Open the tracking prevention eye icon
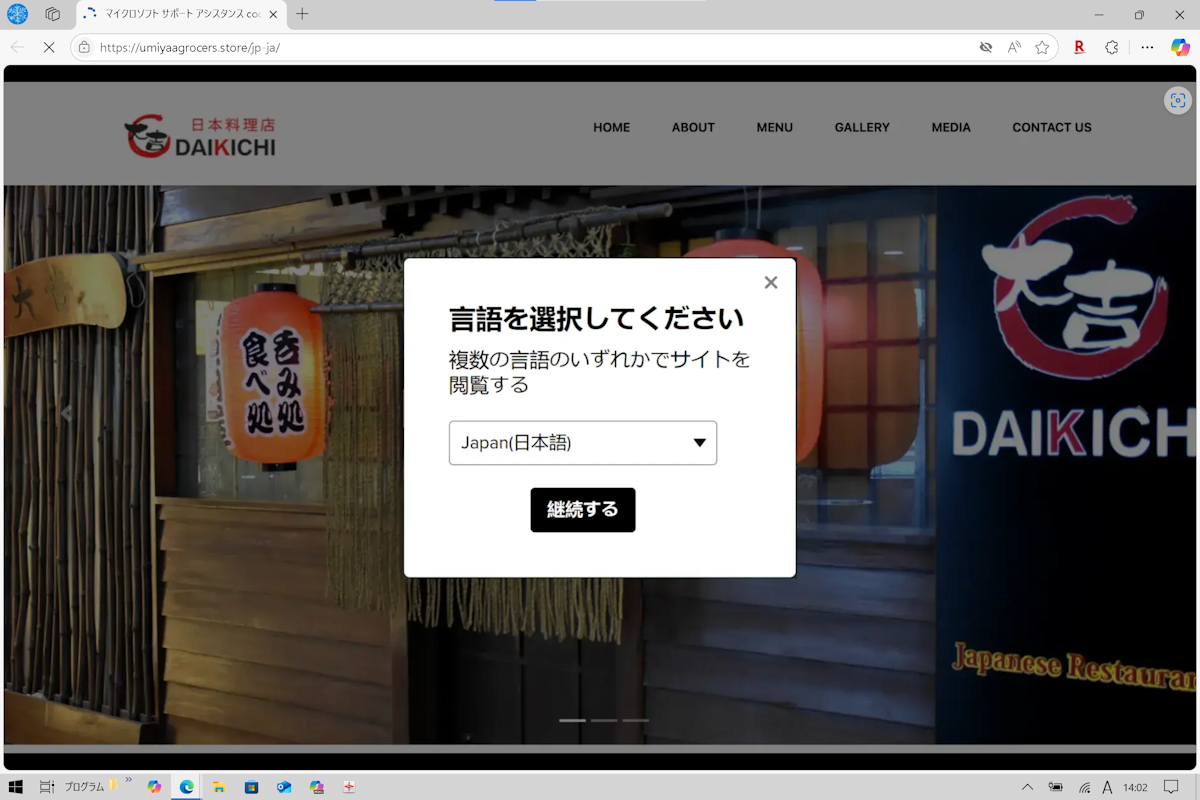Screen dimensions: 1200x800 (x=986, y=47)
